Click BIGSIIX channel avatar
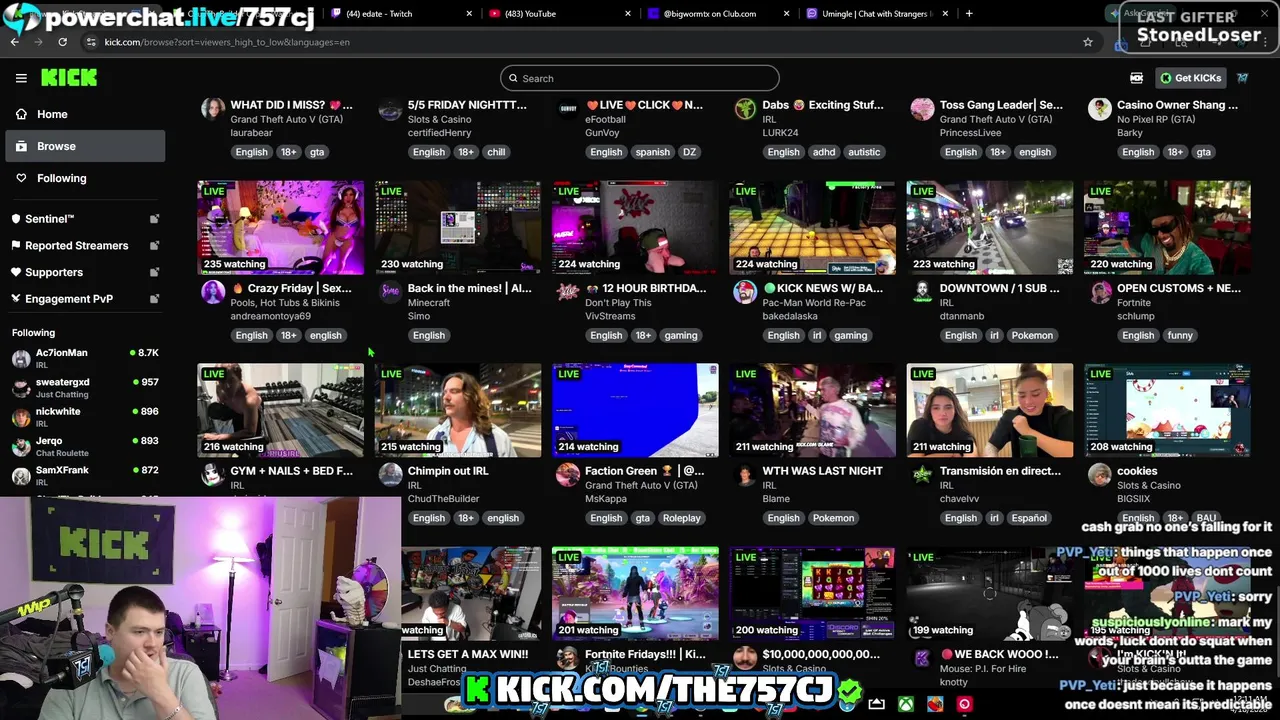This screenshot has width=1280, height=720. coord(1099,474)
